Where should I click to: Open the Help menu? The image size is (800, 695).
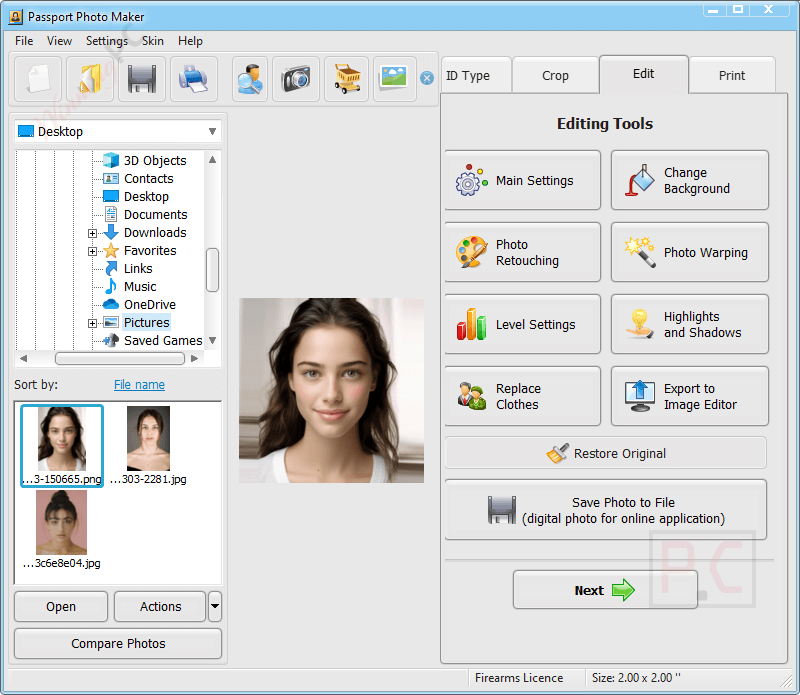pyautogui.click(x=190, y=41)
